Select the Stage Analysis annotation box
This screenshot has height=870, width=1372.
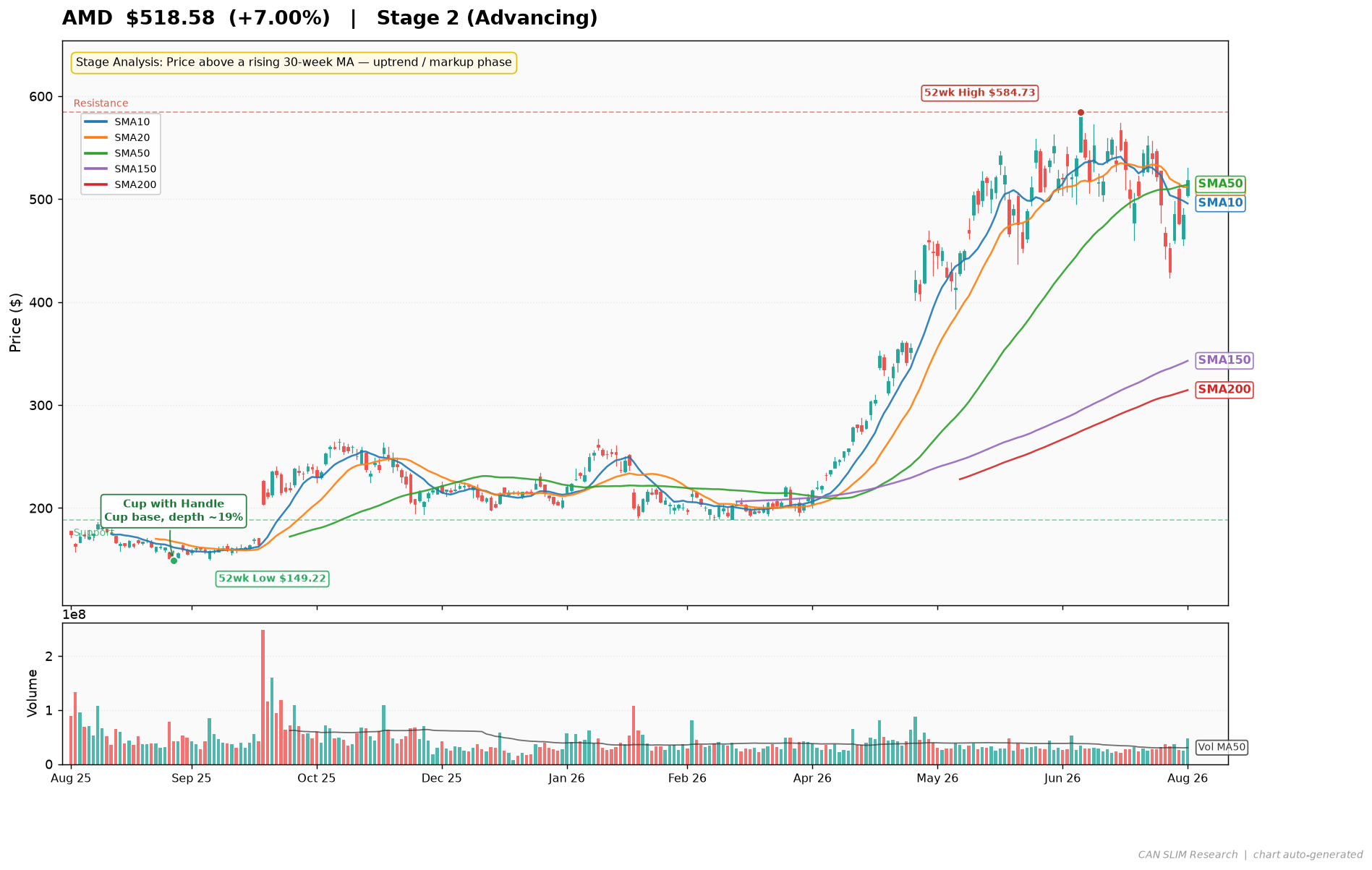[x=294, y=63]
